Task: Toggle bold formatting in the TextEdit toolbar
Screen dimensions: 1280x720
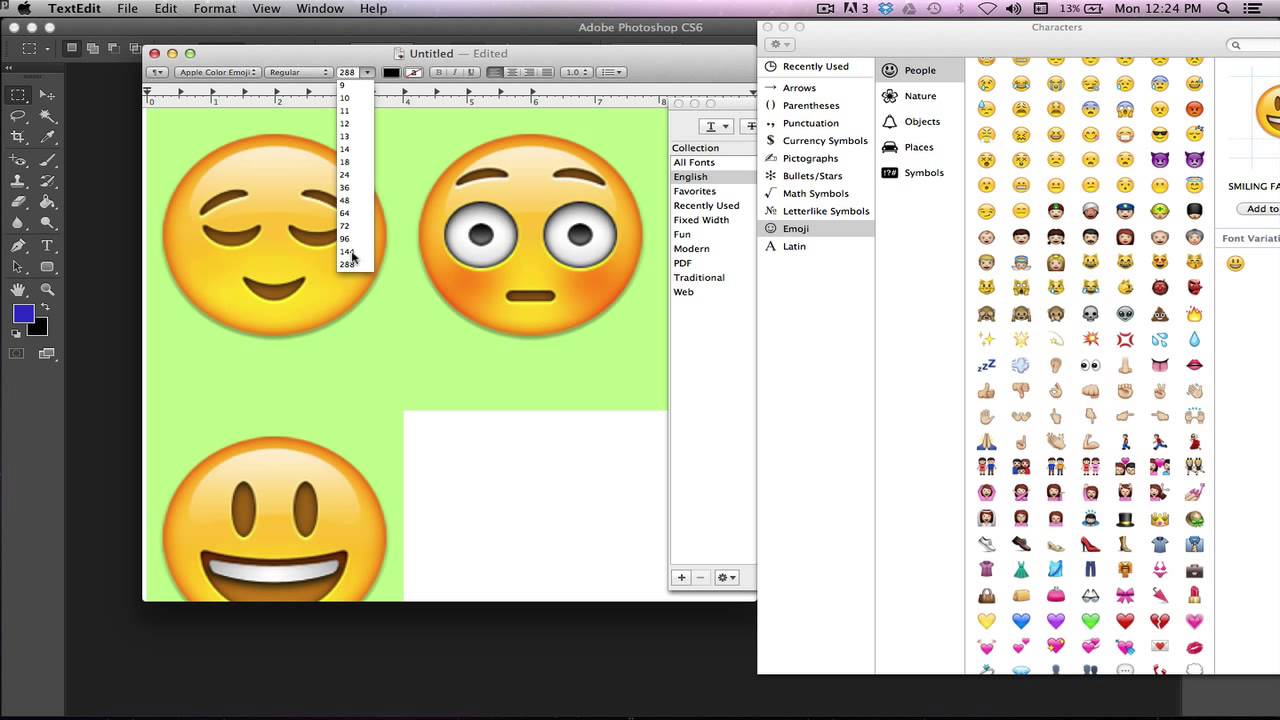Action: pyautogui.click(x=439, y=72)
